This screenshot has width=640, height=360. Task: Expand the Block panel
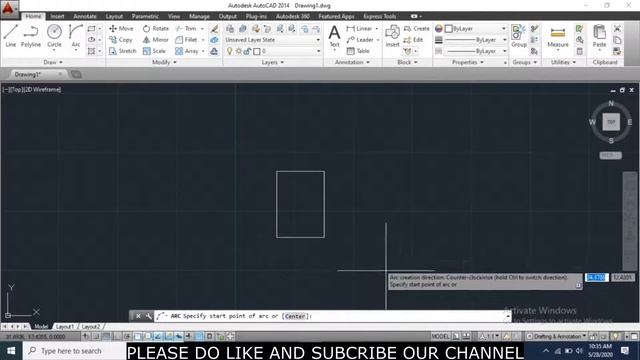(407, 62)
